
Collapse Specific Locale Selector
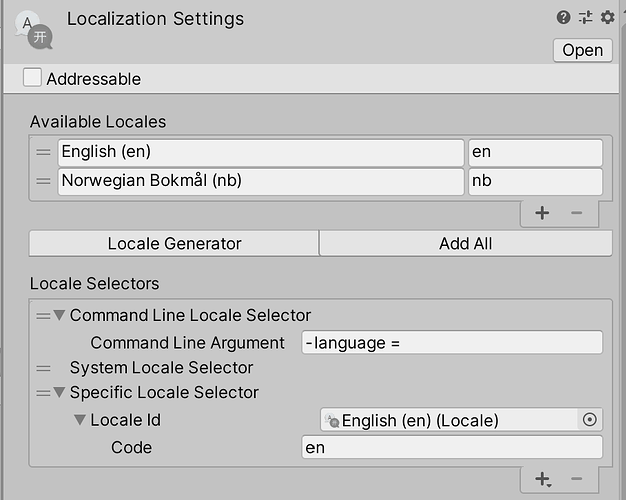click(59, 393)
